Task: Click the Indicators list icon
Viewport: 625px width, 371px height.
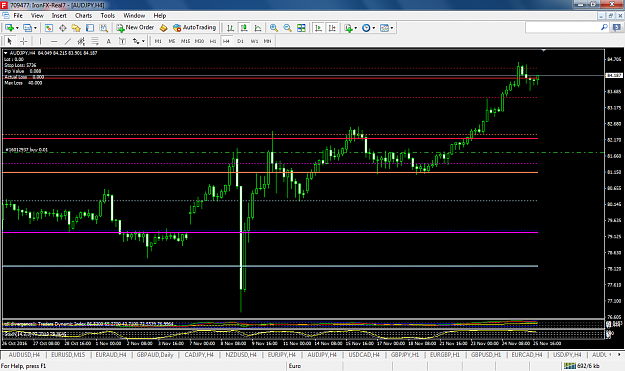Action: click(x=348, y=28)
